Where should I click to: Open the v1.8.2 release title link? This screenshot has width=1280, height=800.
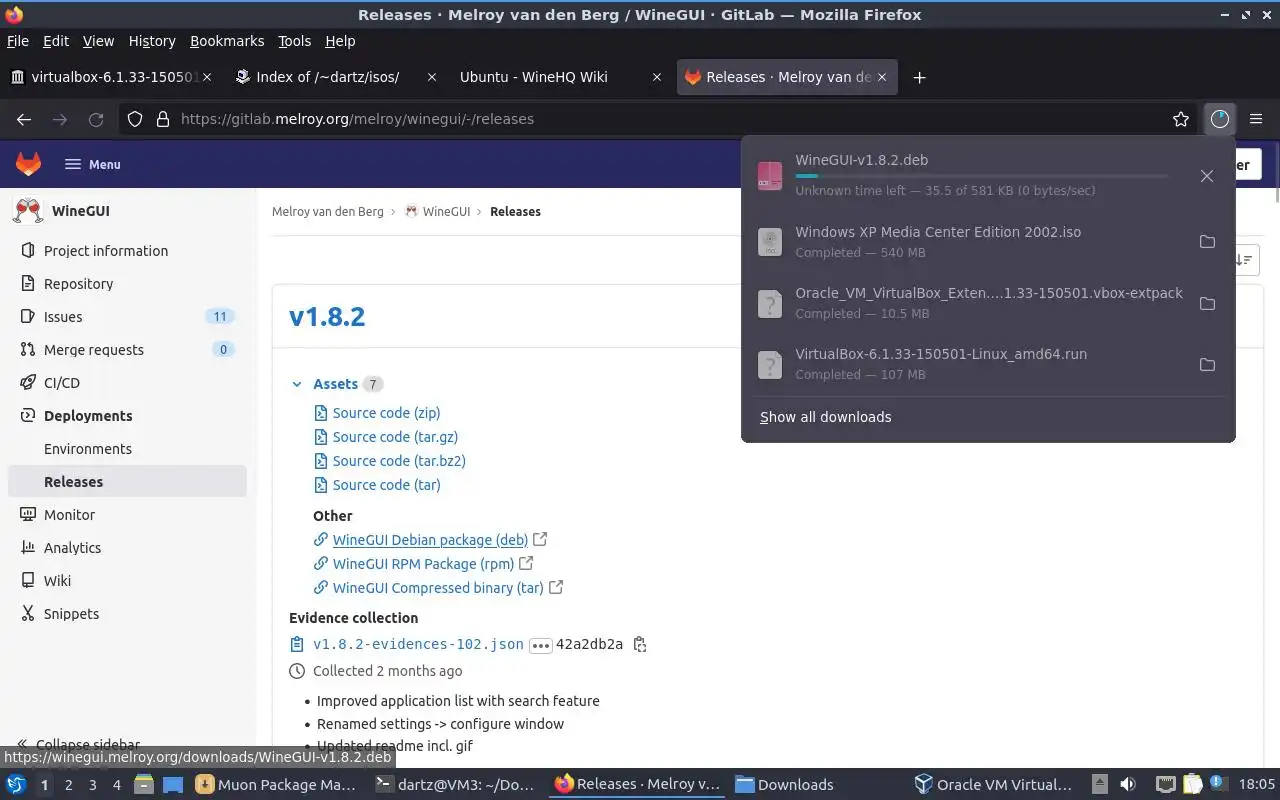coord(327,317)
